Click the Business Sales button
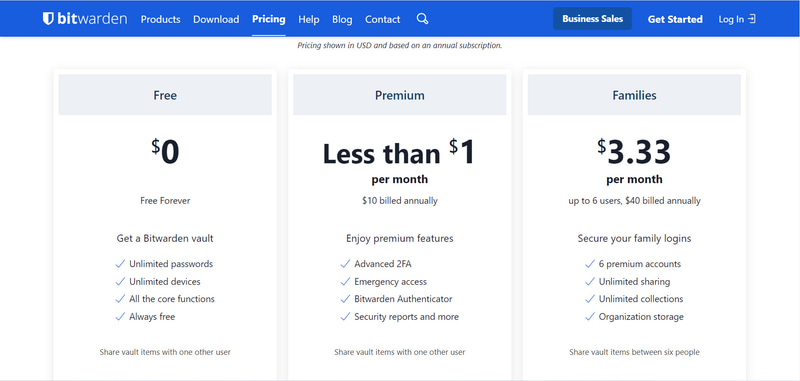800x381 pixels. tap(592, 19)
